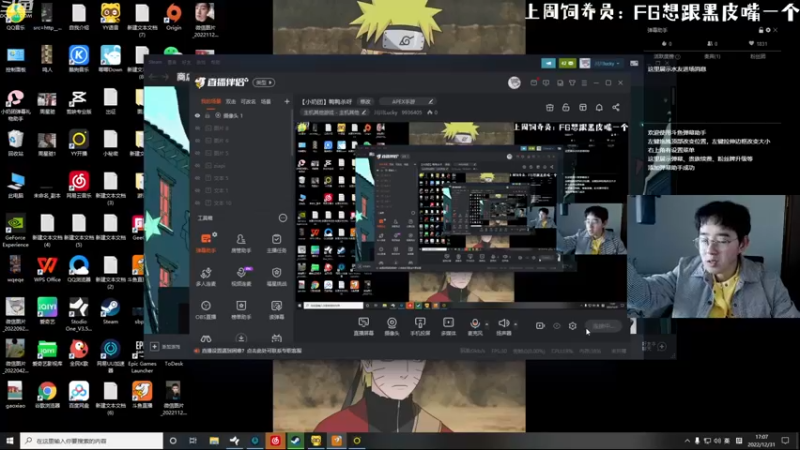Screen dimensions: 800x450
Task: Click the layout icon above the preview
Action: tap(583, 107)
